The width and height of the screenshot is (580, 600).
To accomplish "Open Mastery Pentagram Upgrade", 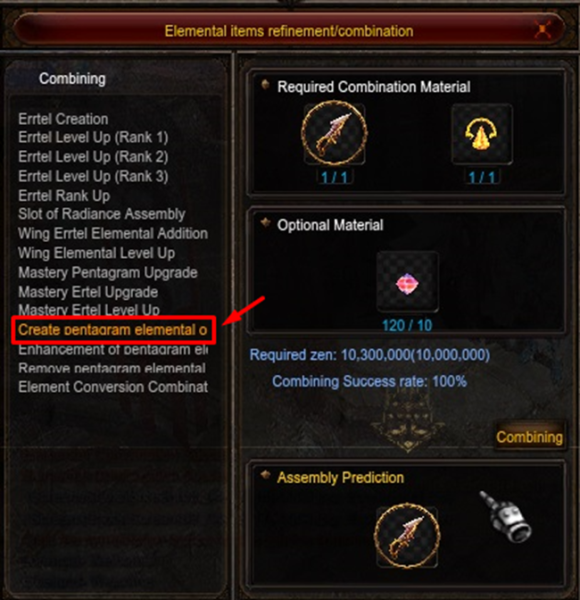I will 108,273.
